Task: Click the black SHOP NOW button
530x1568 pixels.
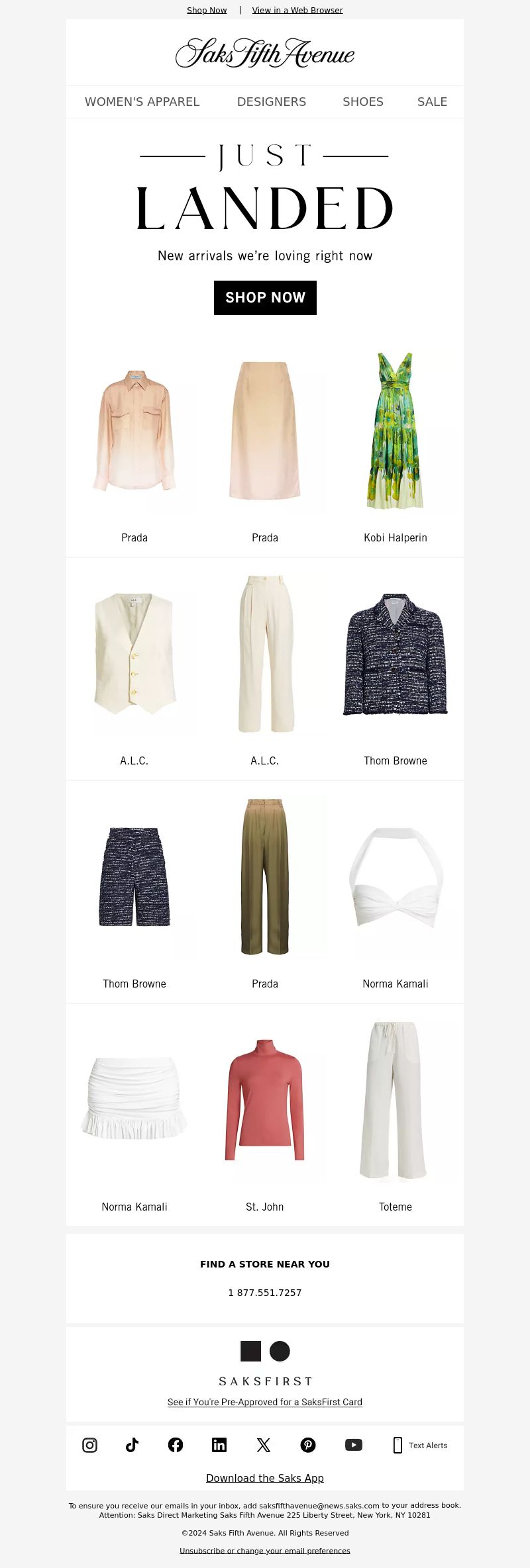Action: point(265,298)
